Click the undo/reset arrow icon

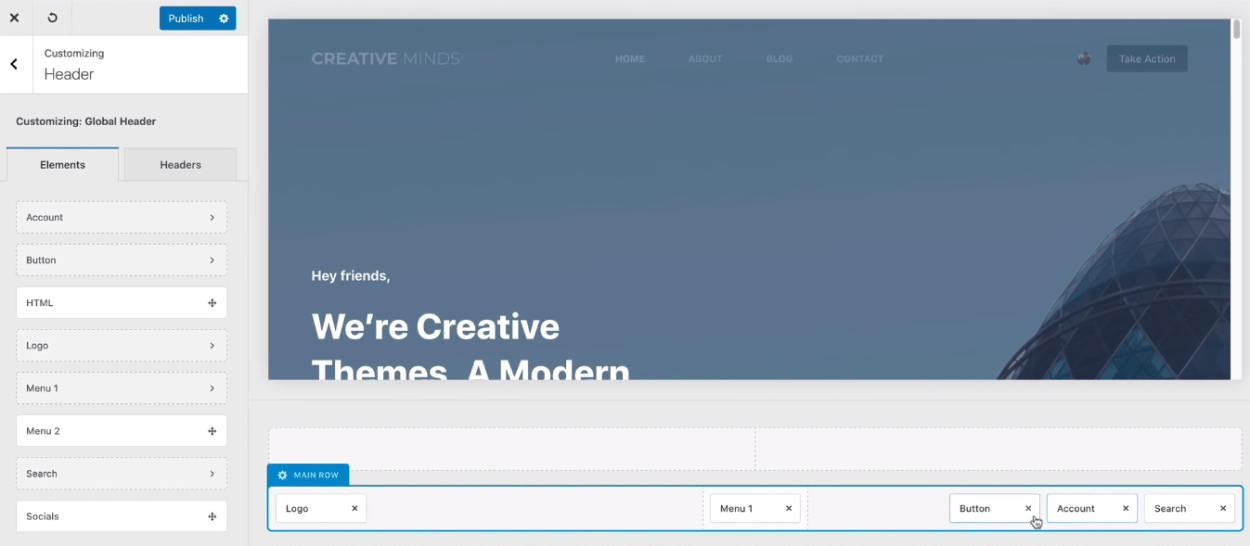52,18
